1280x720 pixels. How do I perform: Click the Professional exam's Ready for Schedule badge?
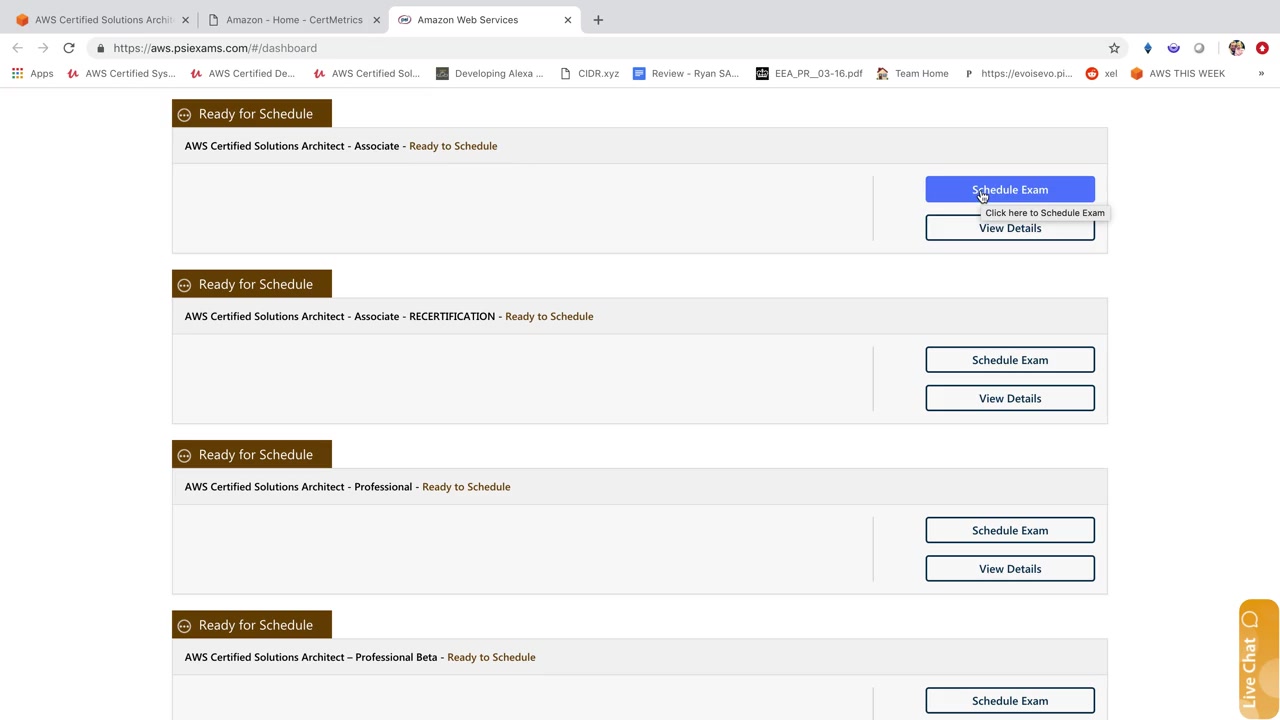(x=252, y=455)
